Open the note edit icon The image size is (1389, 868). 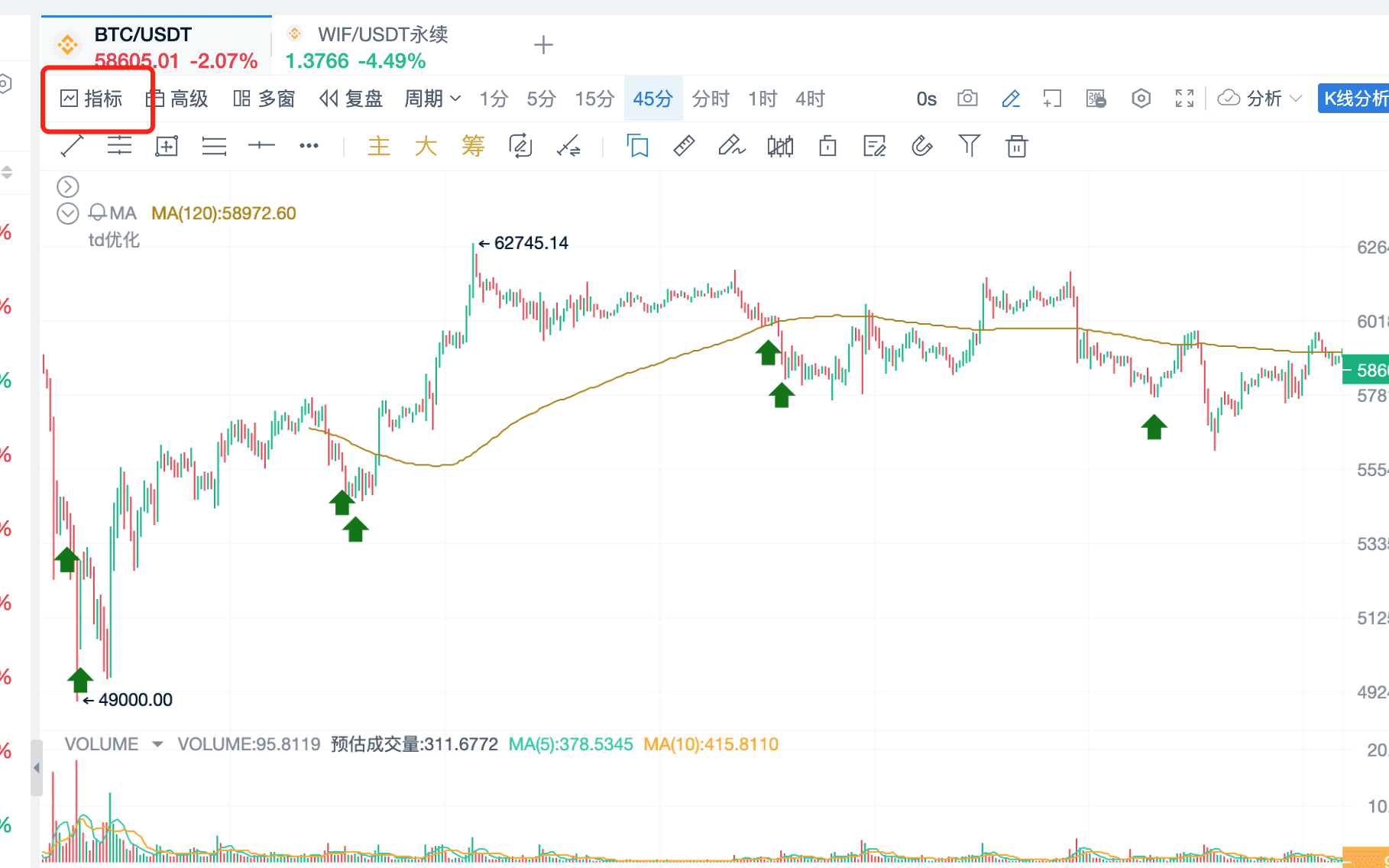874,145
